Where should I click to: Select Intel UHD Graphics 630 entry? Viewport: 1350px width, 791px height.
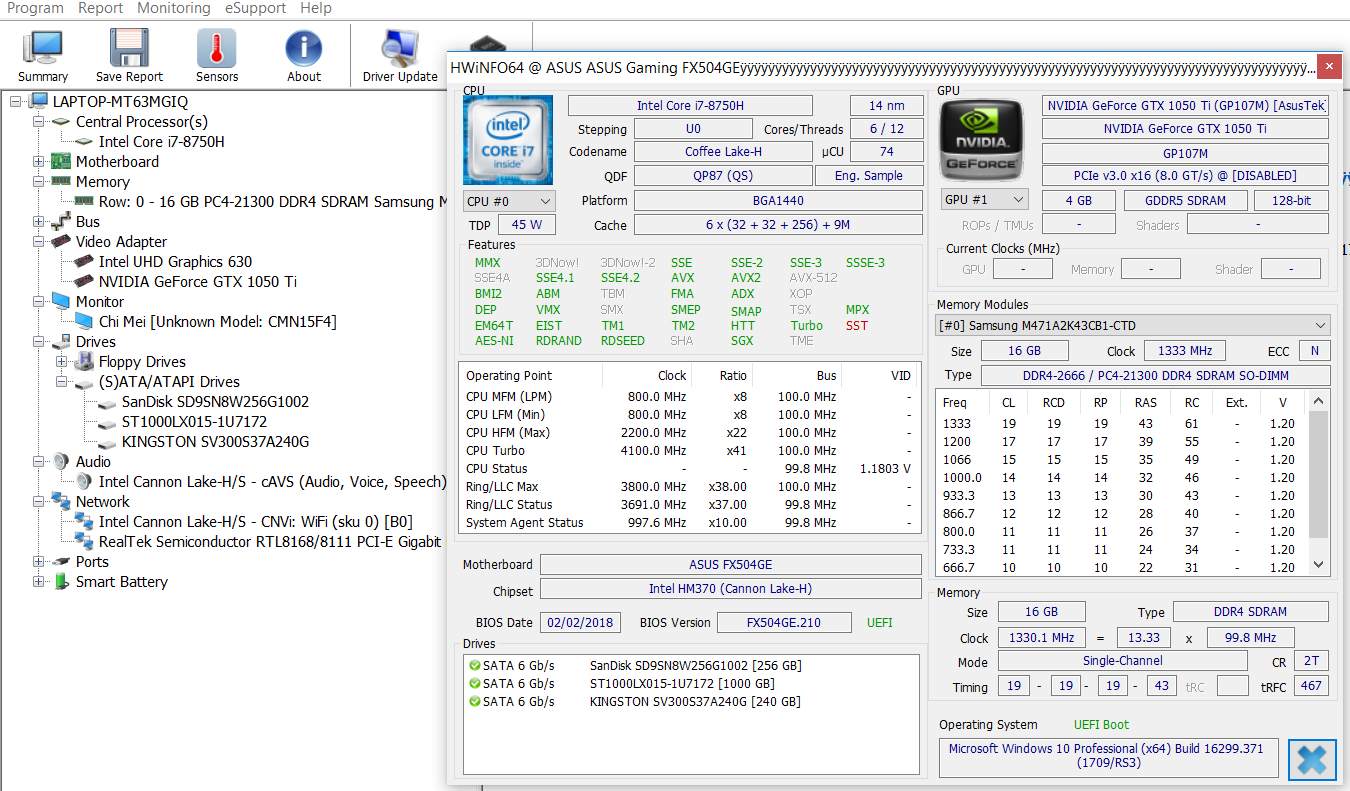point(175,261)
